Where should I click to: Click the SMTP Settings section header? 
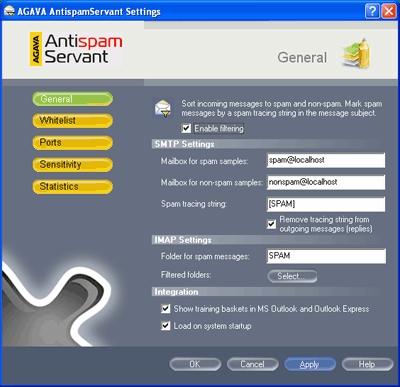point(184,144)
